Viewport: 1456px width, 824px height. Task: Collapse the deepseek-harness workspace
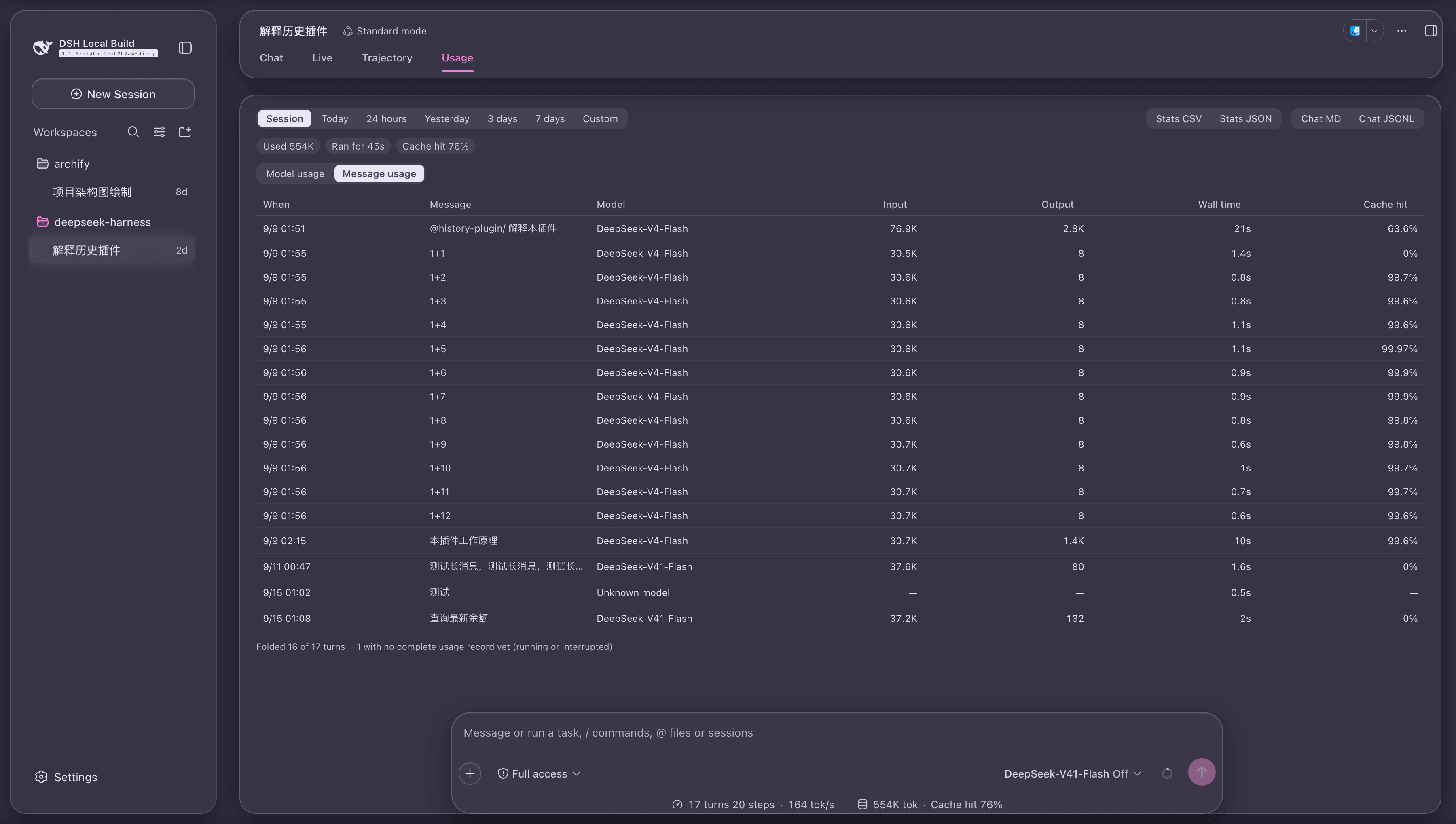[113, 222]
